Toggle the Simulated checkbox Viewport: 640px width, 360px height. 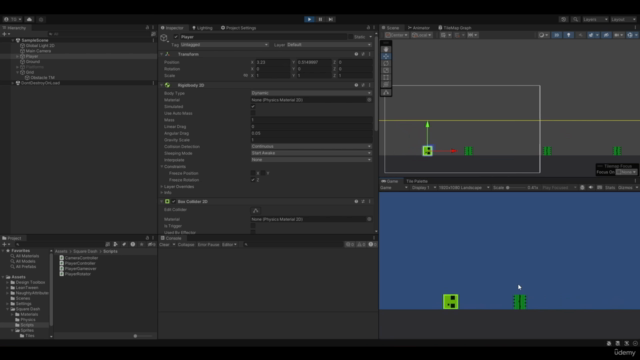(x=253, y=107)
